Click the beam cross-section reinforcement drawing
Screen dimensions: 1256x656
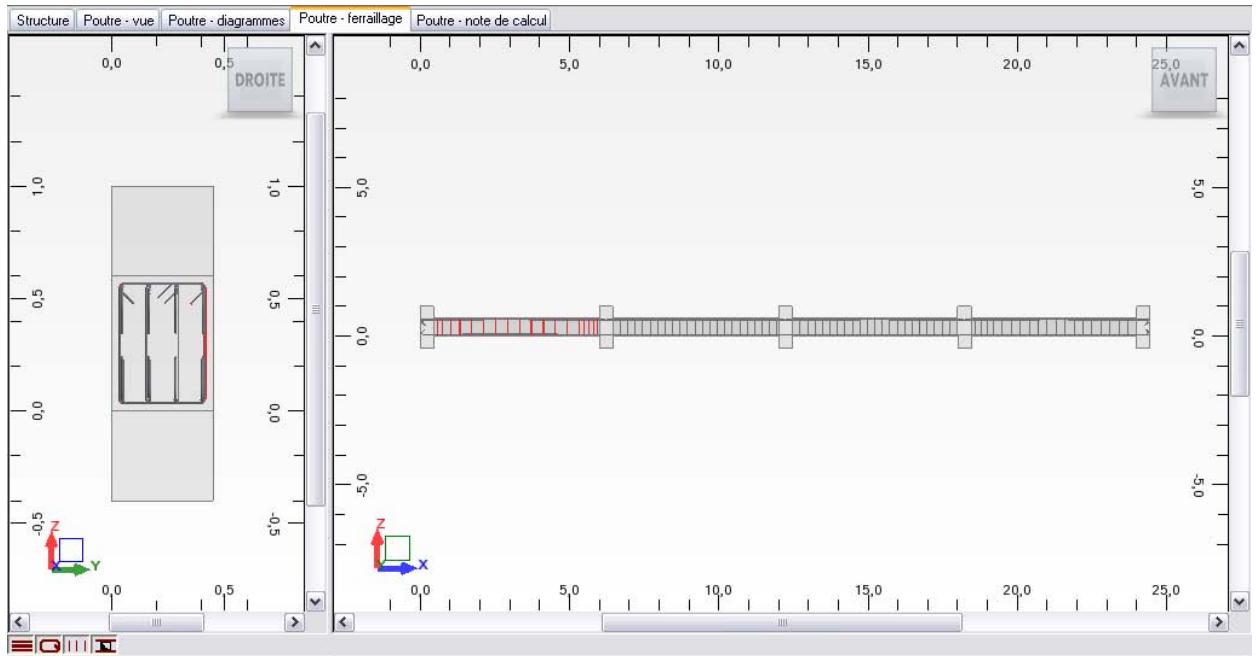coord(163,343)
